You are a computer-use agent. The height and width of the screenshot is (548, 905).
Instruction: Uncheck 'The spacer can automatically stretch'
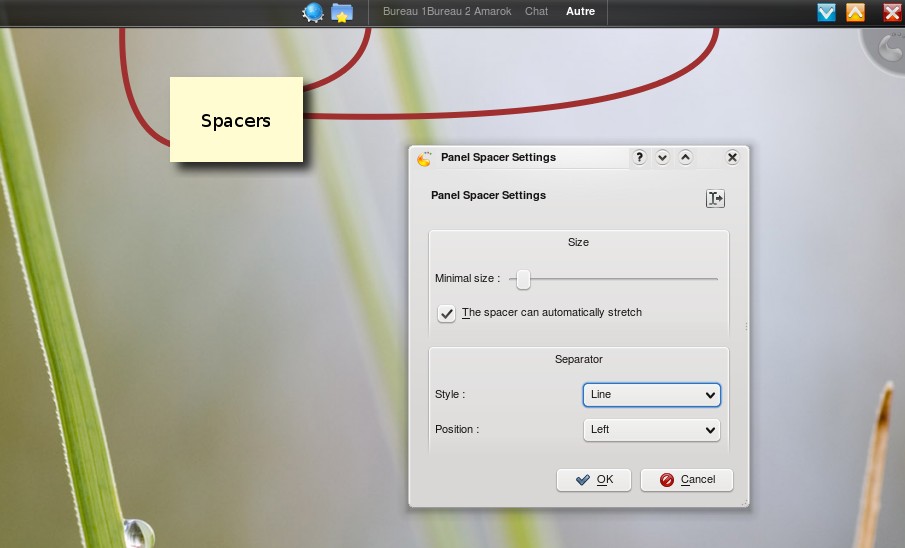tap(446, 314)
